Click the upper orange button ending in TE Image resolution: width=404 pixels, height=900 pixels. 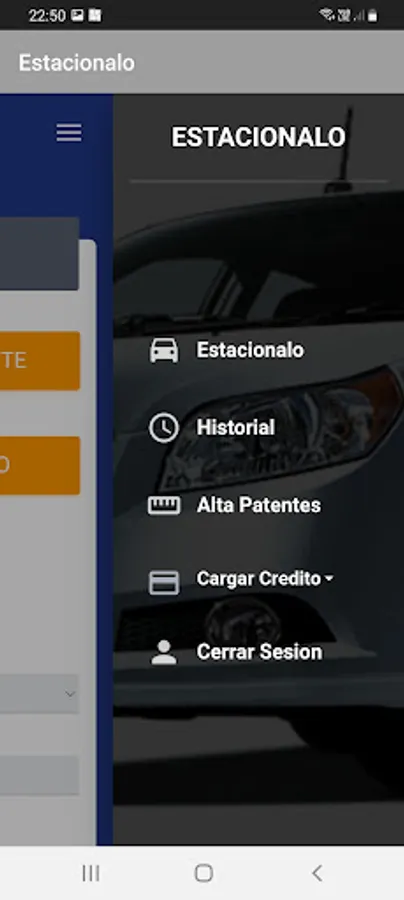tap(40, 360)
